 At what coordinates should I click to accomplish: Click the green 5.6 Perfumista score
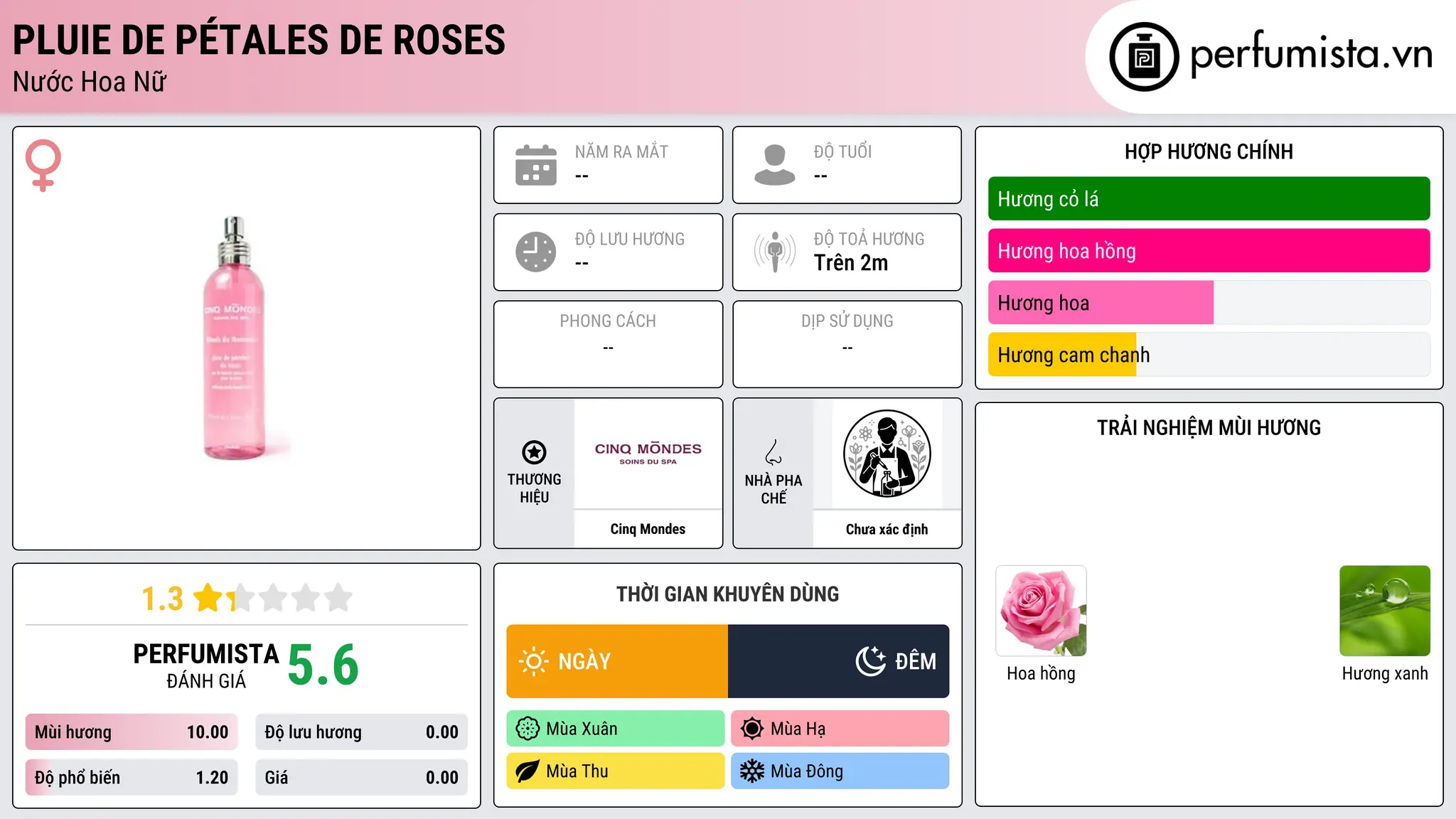point(323,665)
